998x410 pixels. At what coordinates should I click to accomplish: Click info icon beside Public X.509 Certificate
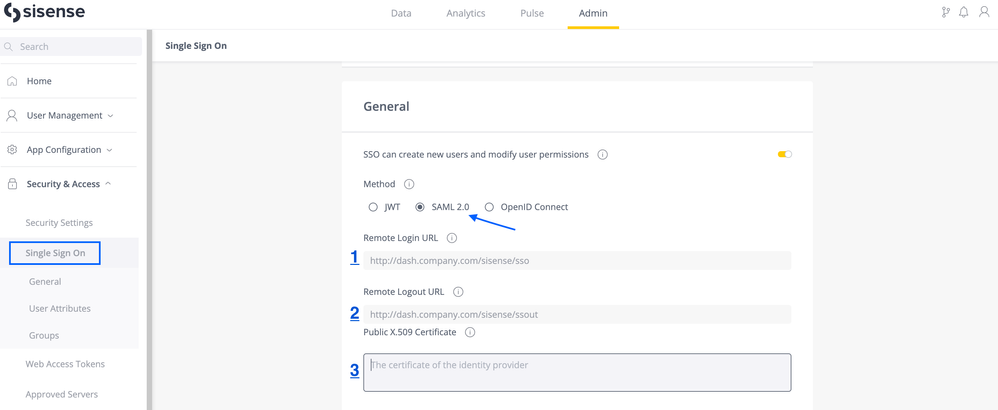tap(470, 332)
